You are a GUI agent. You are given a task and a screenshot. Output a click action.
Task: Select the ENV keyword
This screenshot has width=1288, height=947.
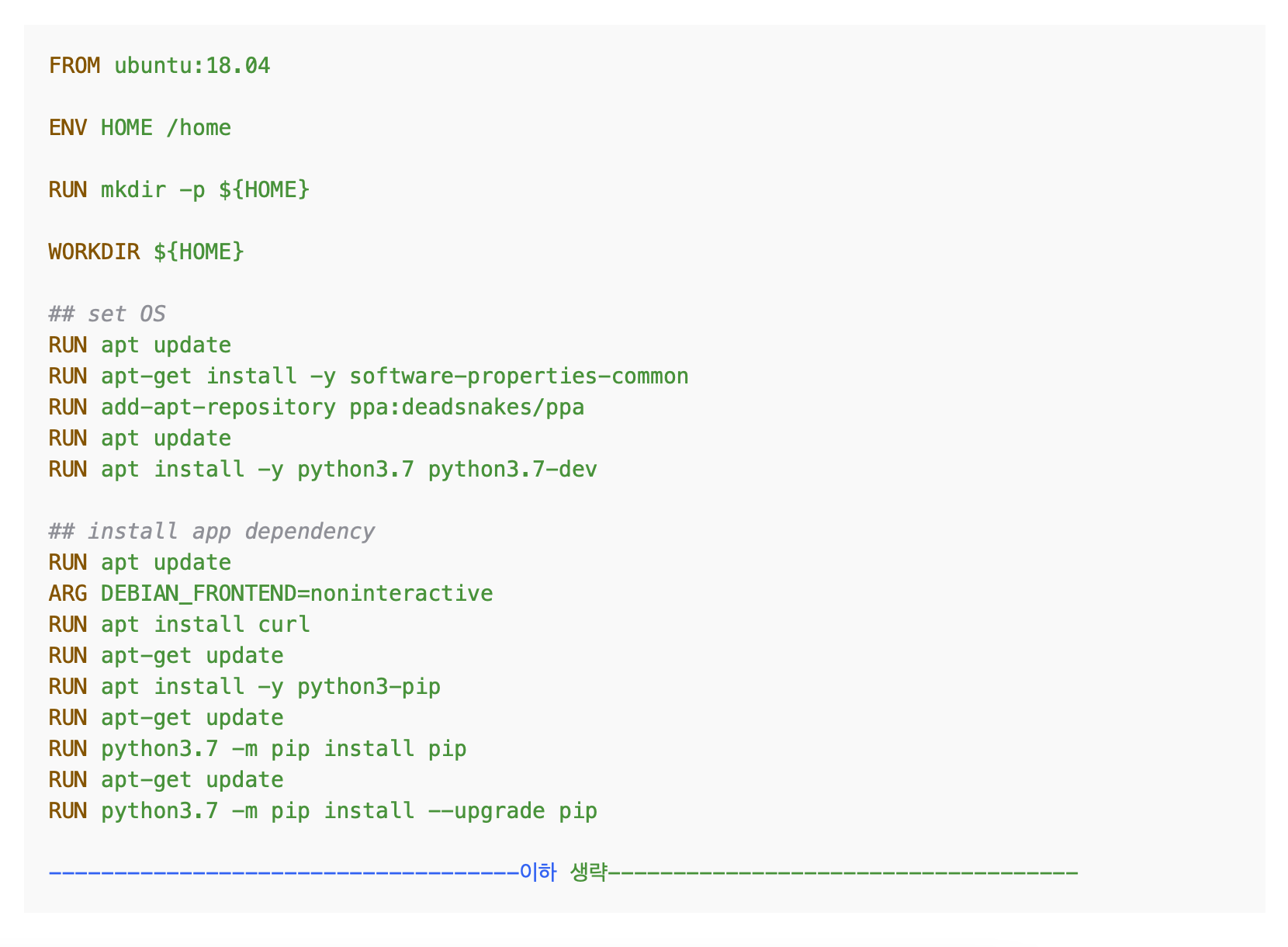[x=68, y=128]
